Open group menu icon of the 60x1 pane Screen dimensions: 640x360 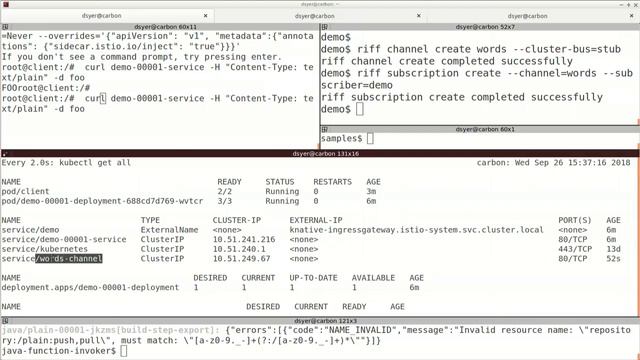click(324, 129)
